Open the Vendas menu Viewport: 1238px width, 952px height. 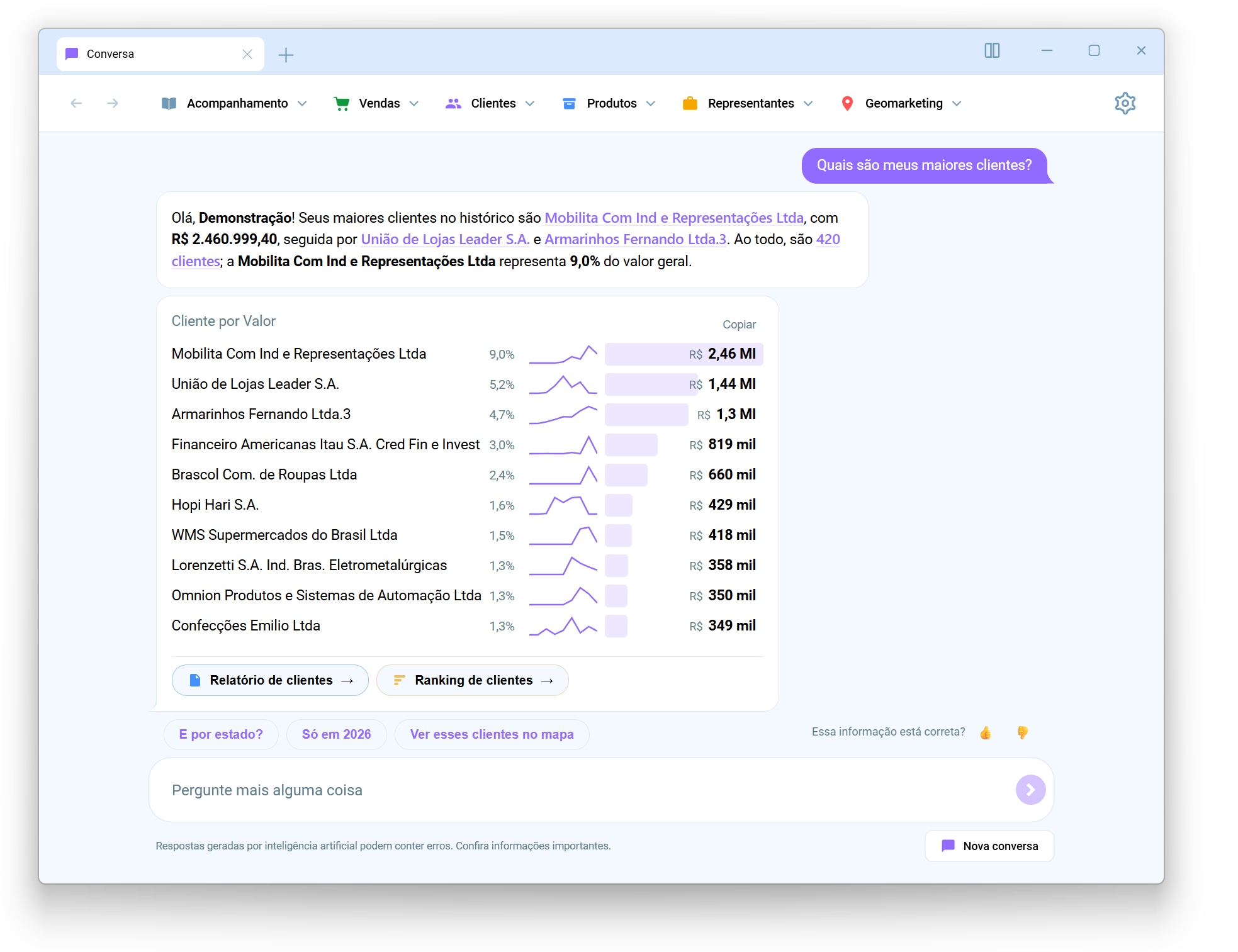click(376, 103)
